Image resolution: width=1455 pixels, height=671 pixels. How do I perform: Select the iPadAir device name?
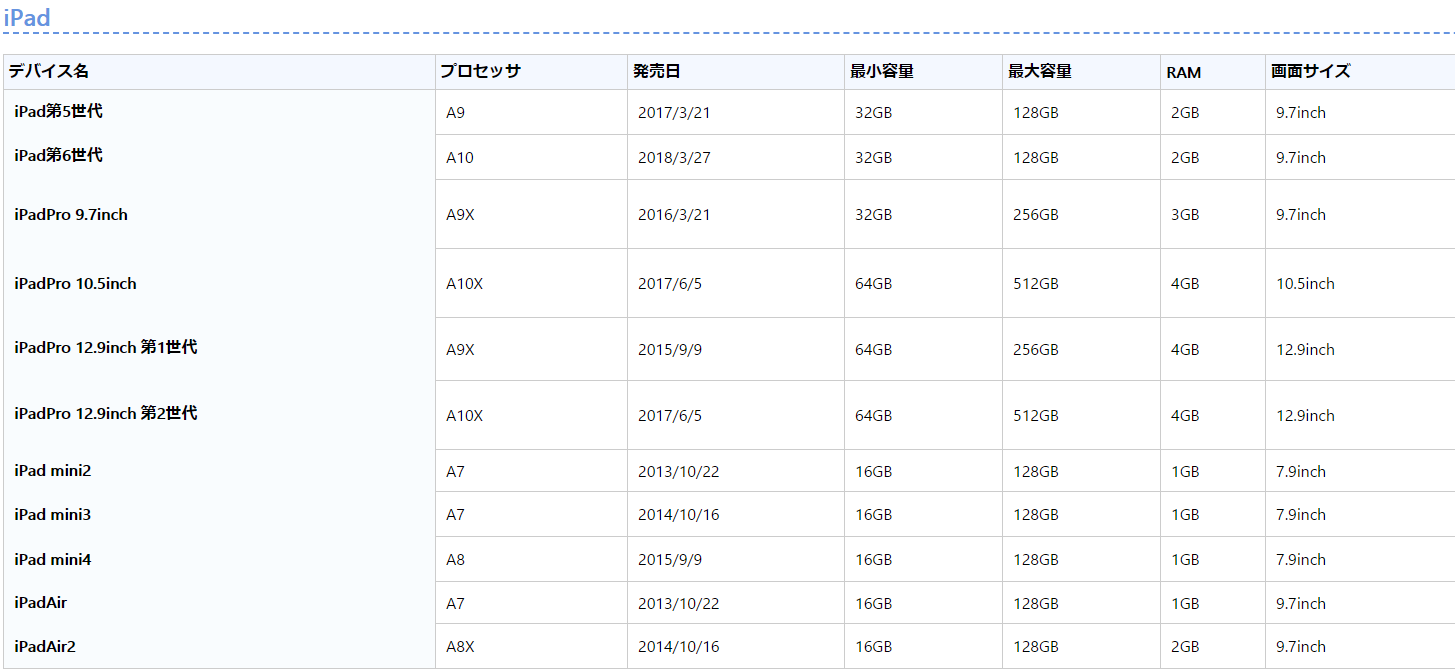pyautogui.click(x=41, y=602)
